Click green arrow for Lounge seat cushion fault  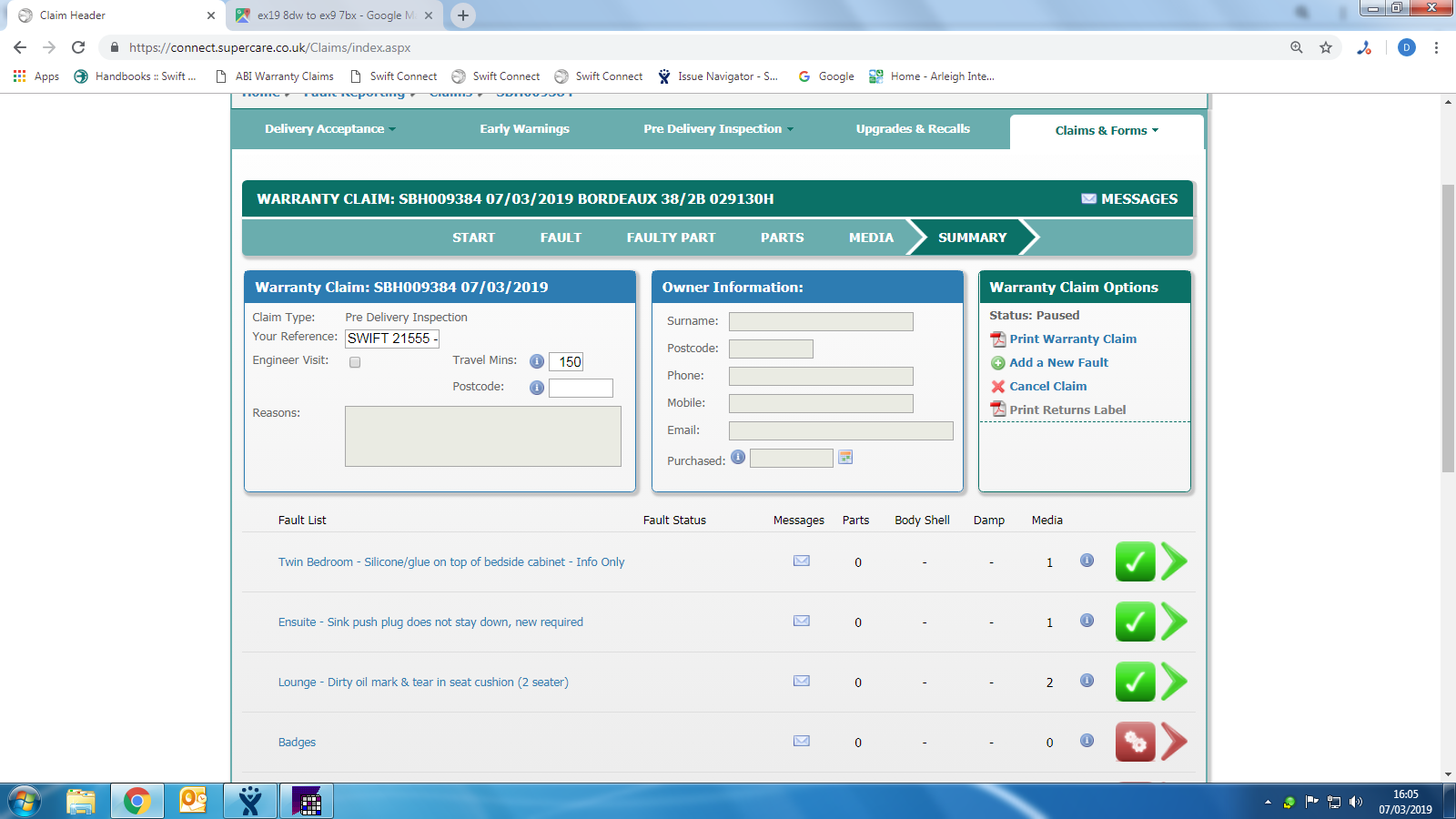click(1174, 682)
